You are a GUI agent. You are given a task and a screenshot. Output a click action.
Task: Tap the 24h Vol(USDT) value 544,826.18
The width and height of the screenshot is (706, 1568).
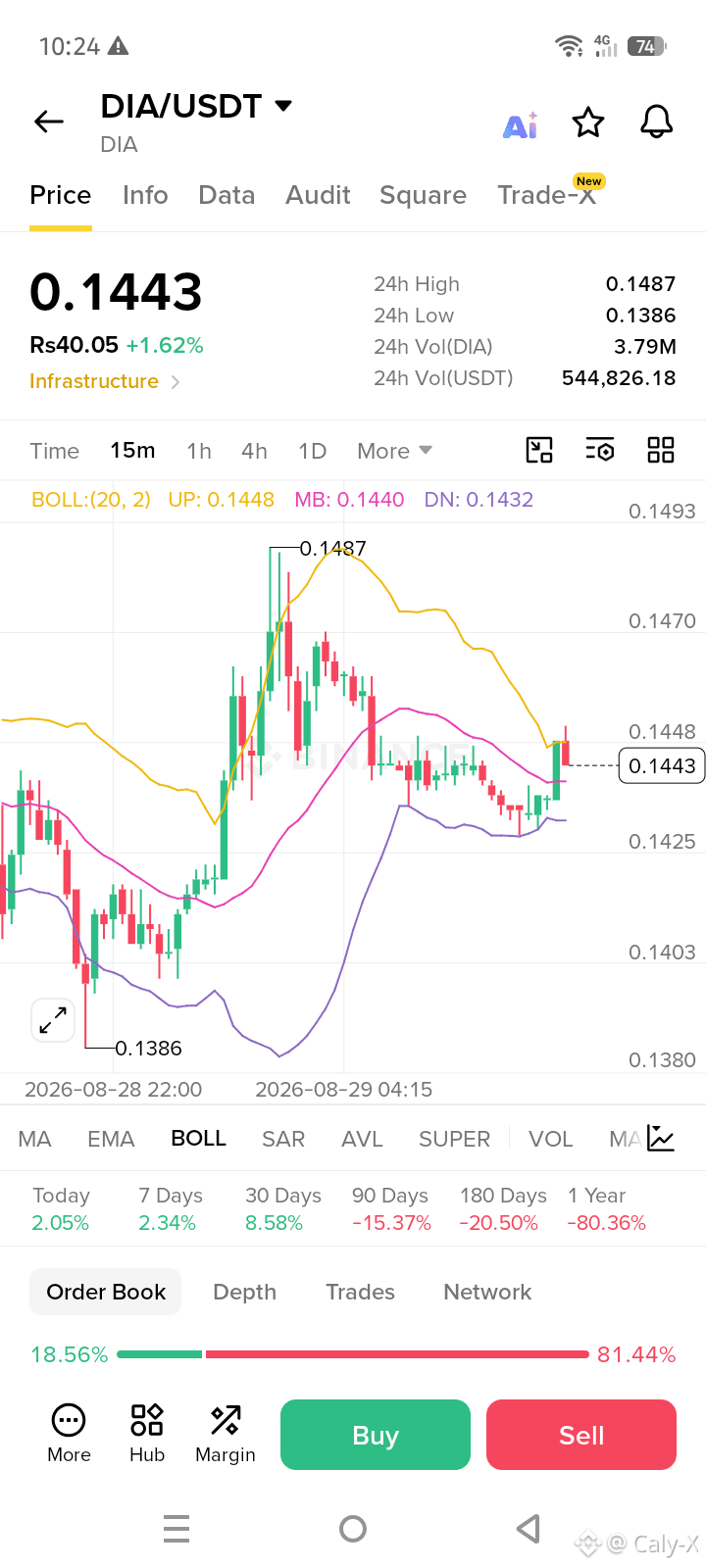click(x=619, y=378)
